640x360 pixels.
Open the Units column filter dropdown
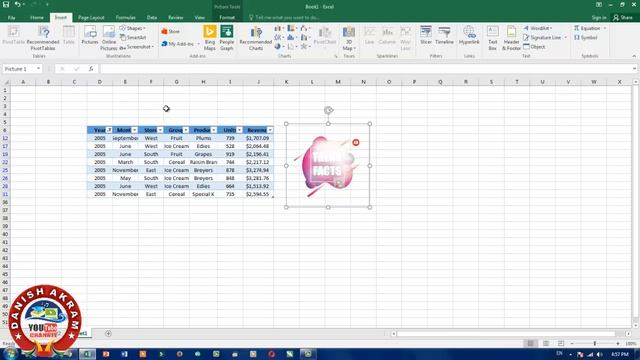tap(239, 130)
